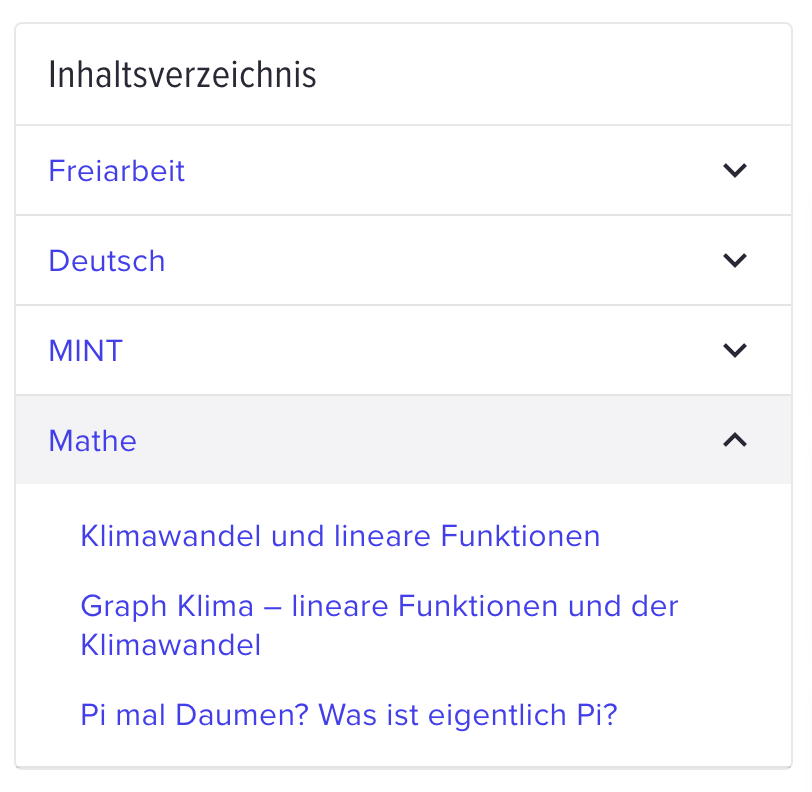This screenshot has width=812, height=792.
Task: Click empty space in Deutsch row
Action: (x=440, y=260)
